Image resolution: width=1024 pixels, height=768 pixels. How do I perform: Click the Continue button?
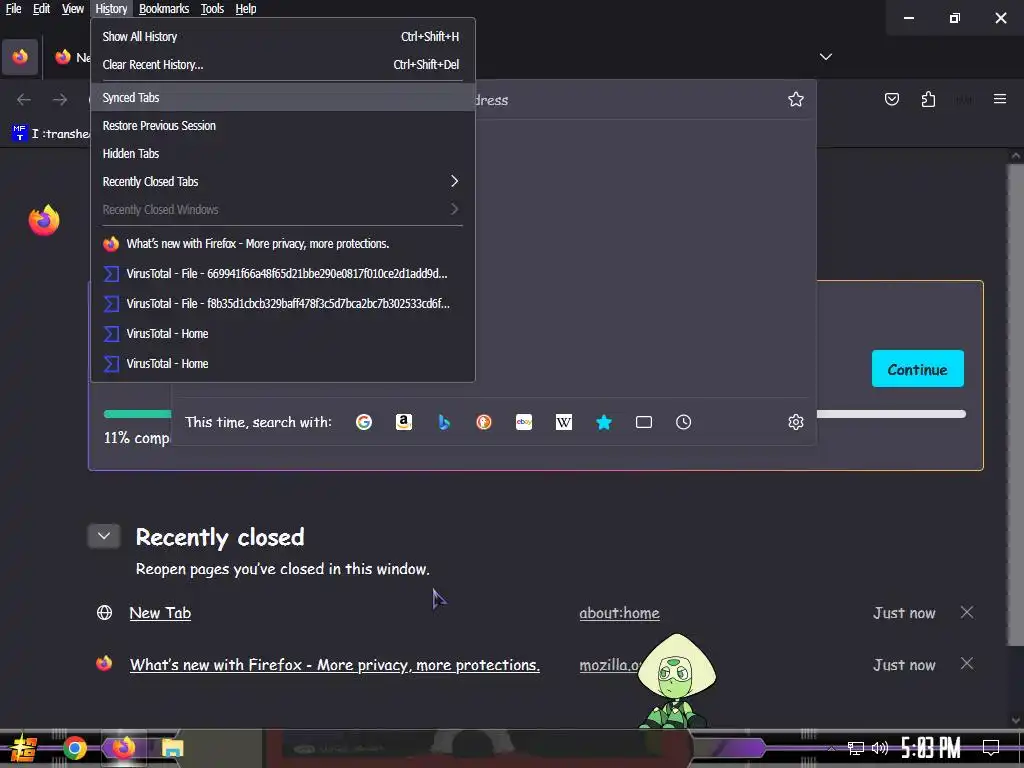coord(918,369)
